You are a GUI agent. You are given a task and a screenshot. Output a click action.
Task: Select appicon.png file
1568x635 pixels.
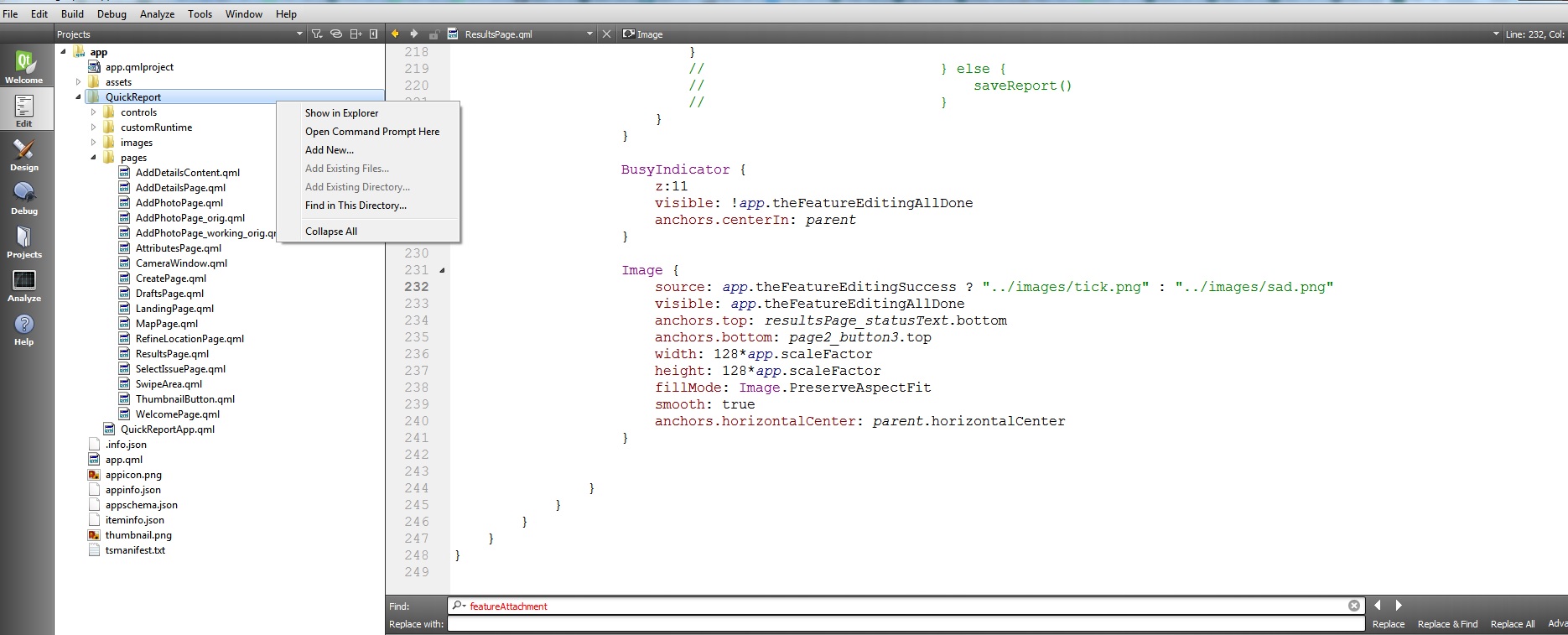[x=133, y=475]
